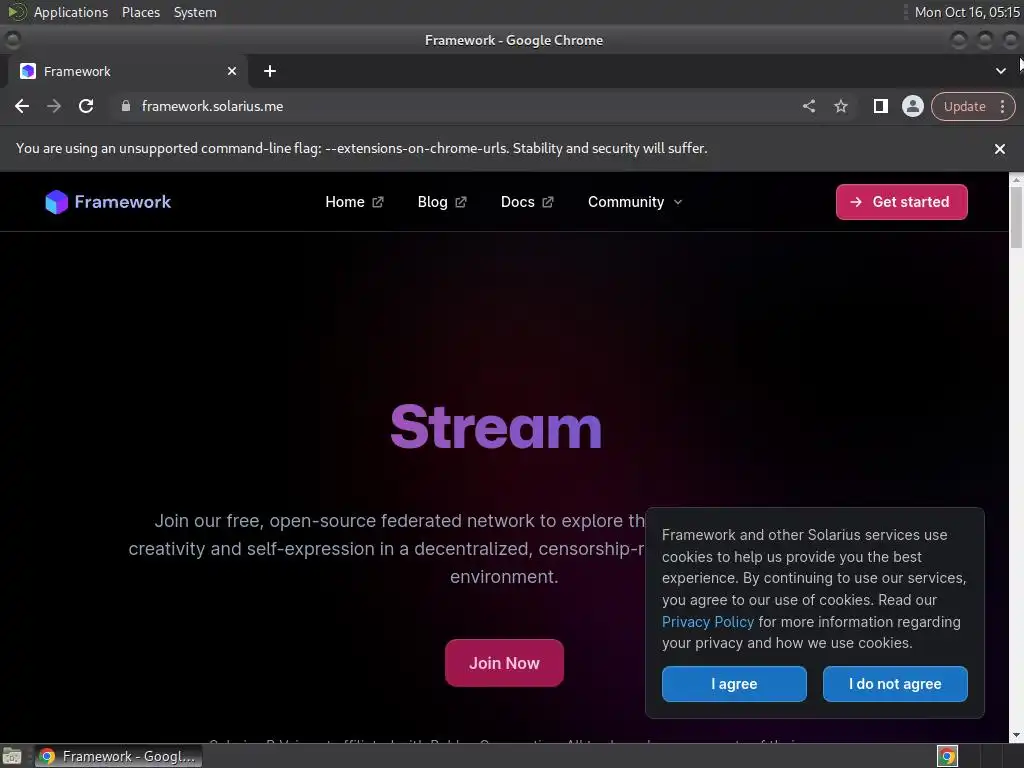Image resolution: width=1024 pixels, height=768 pixels.
Task: Click the Framework cube logo
Action: coord(57,202)
